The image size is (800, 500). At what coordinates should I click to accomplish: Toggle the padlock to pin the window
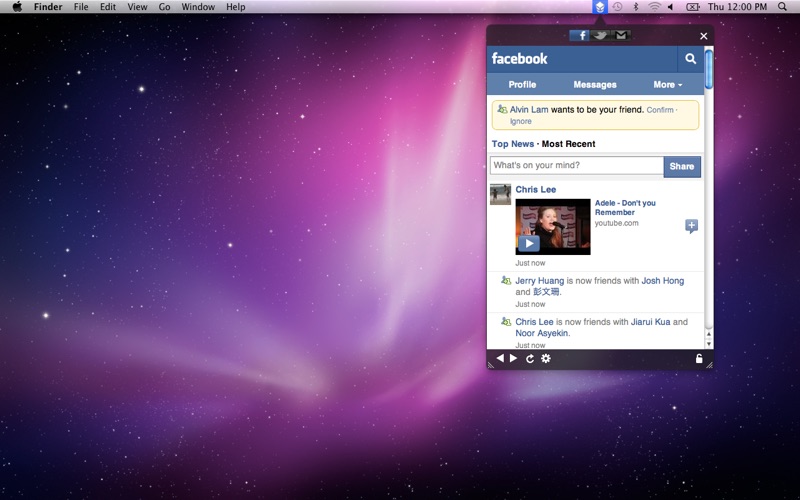(699, 358)
